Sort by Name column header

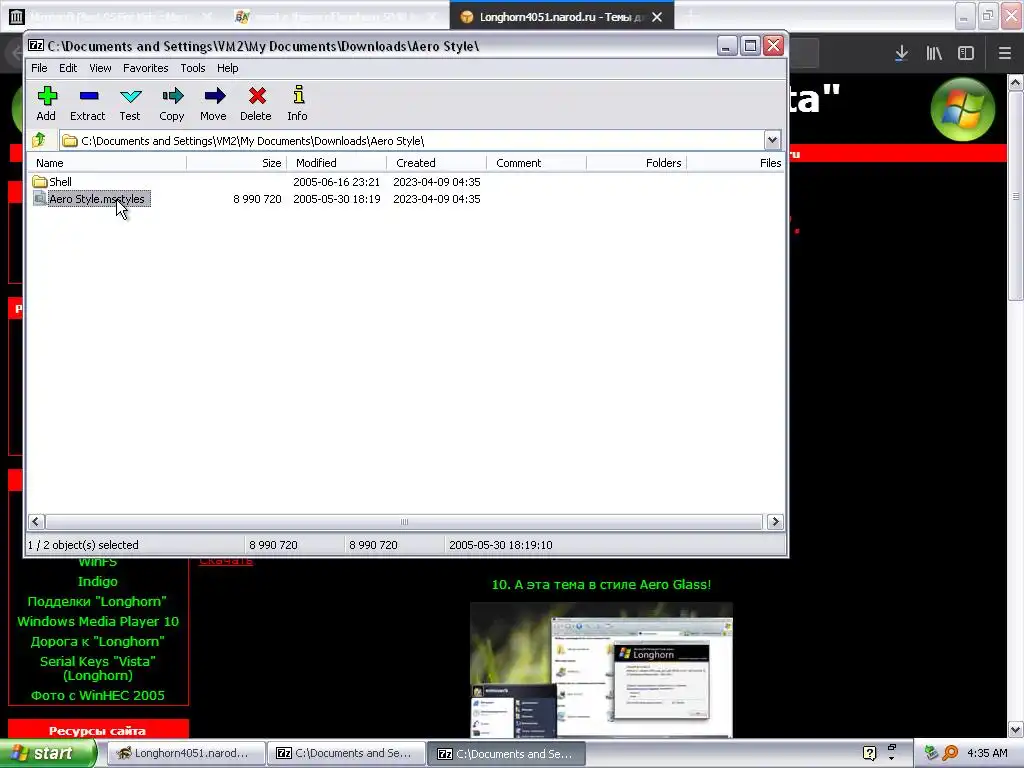107,163
